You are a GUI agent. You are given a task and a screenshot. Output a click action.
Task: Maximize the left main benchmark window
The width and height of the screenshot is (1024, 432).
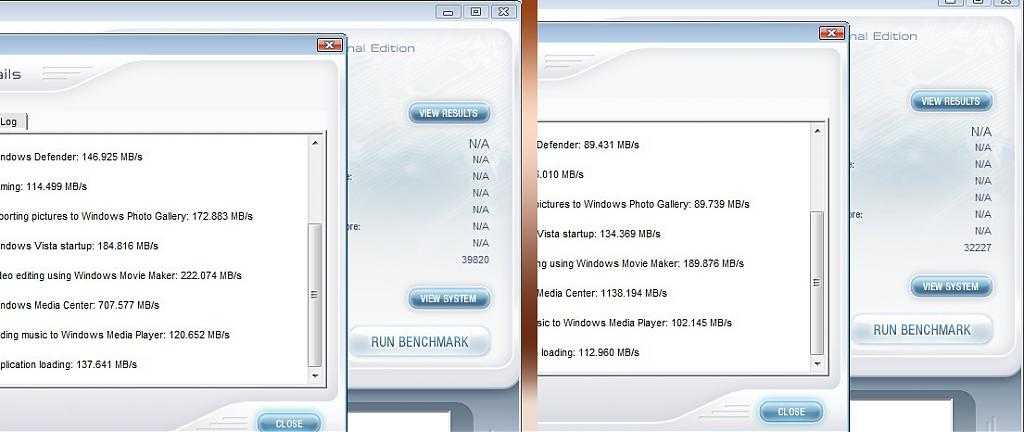(476, 12)
